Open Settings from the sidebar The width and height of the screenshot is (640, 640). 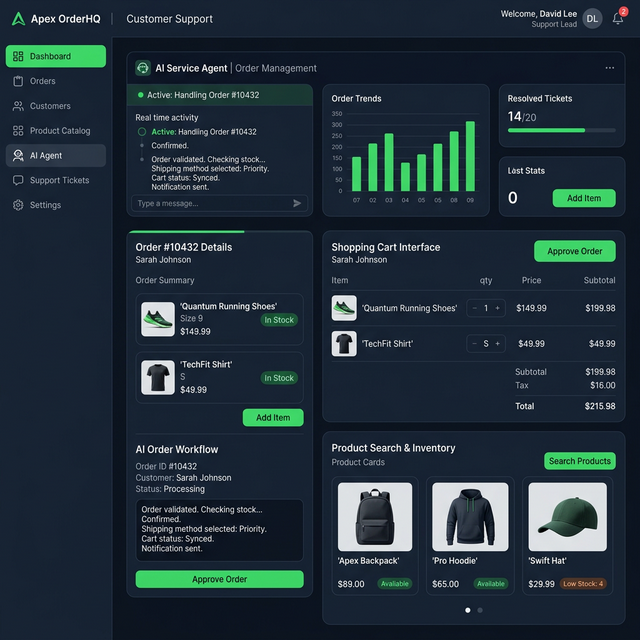point(56,205)
